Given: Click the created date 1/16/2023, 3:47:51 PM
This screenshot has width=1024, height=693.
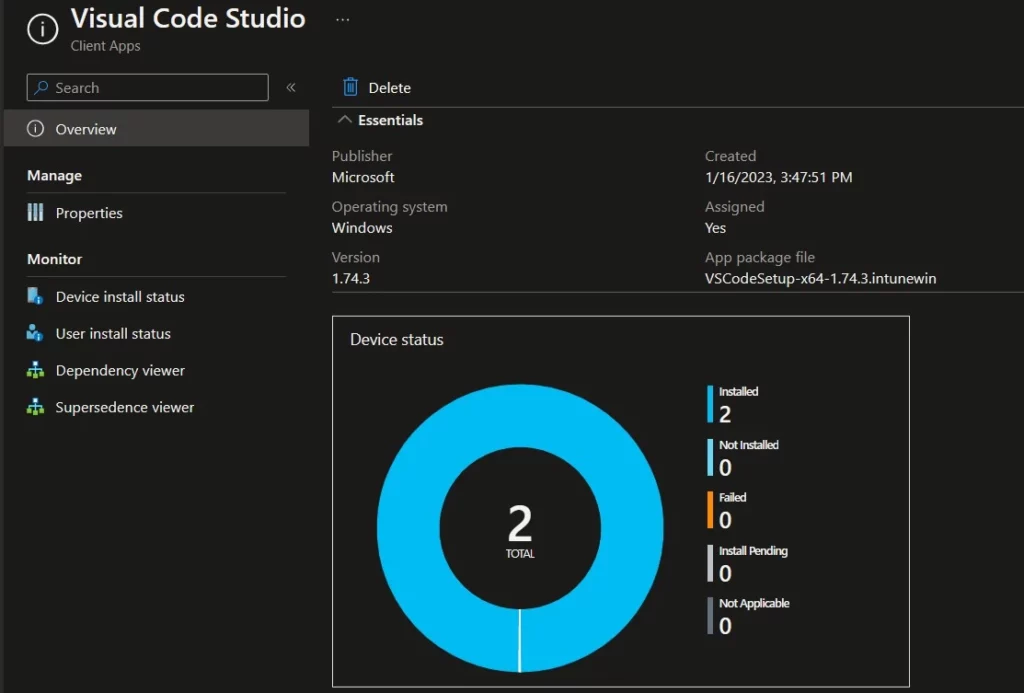Looking at the screenshot, I should [778, 177].
